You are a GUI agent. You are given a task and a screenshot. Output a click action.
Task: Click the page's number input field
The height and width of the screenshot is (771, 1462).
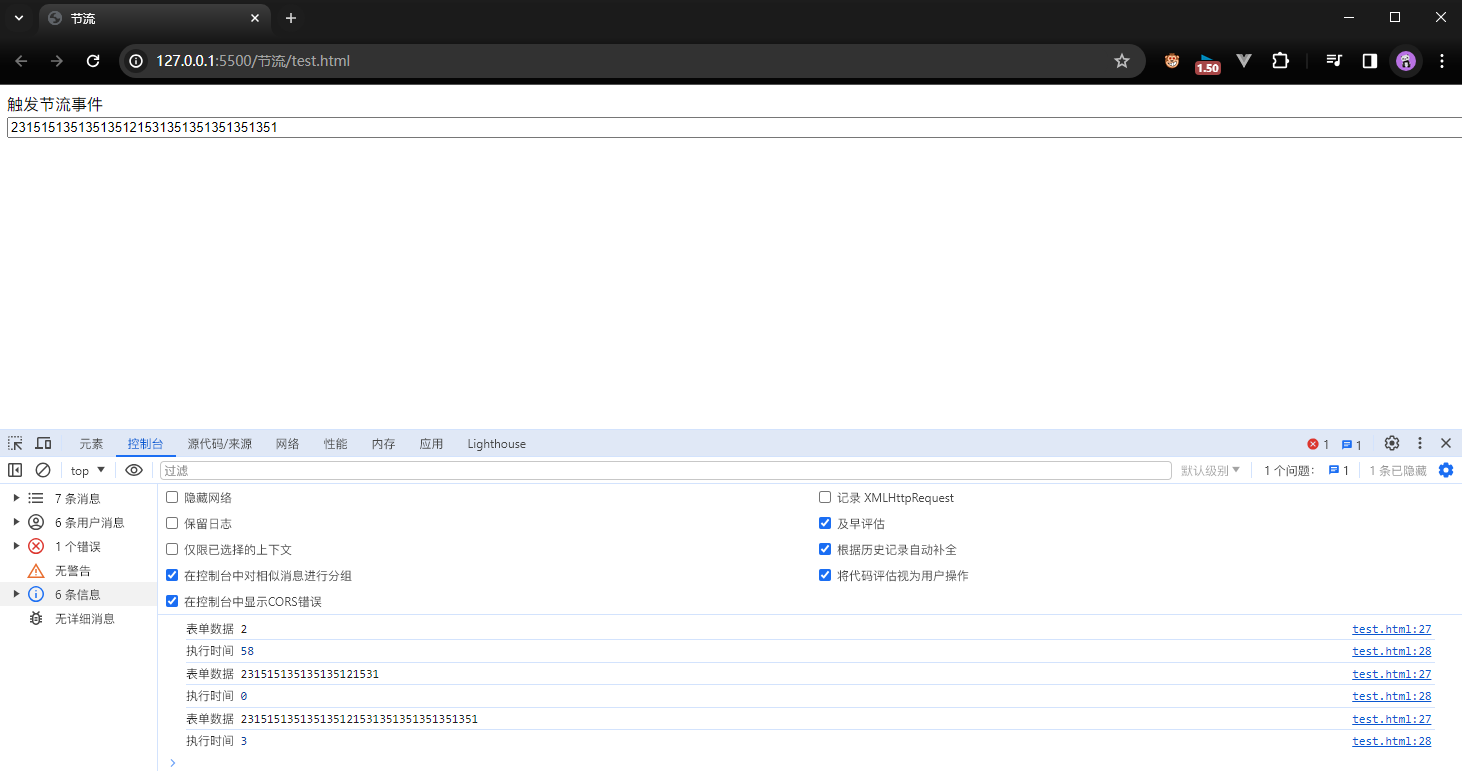[735, 127]
